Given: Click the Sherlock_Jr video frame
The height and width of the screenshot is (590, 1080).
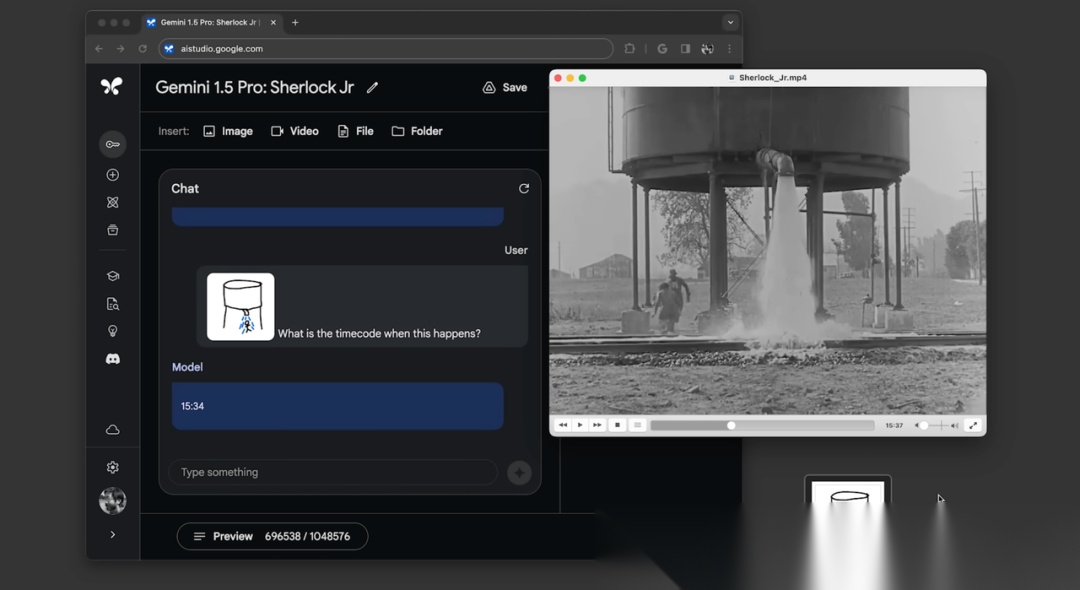Looking at the screenshot, I should click(767, 250).
